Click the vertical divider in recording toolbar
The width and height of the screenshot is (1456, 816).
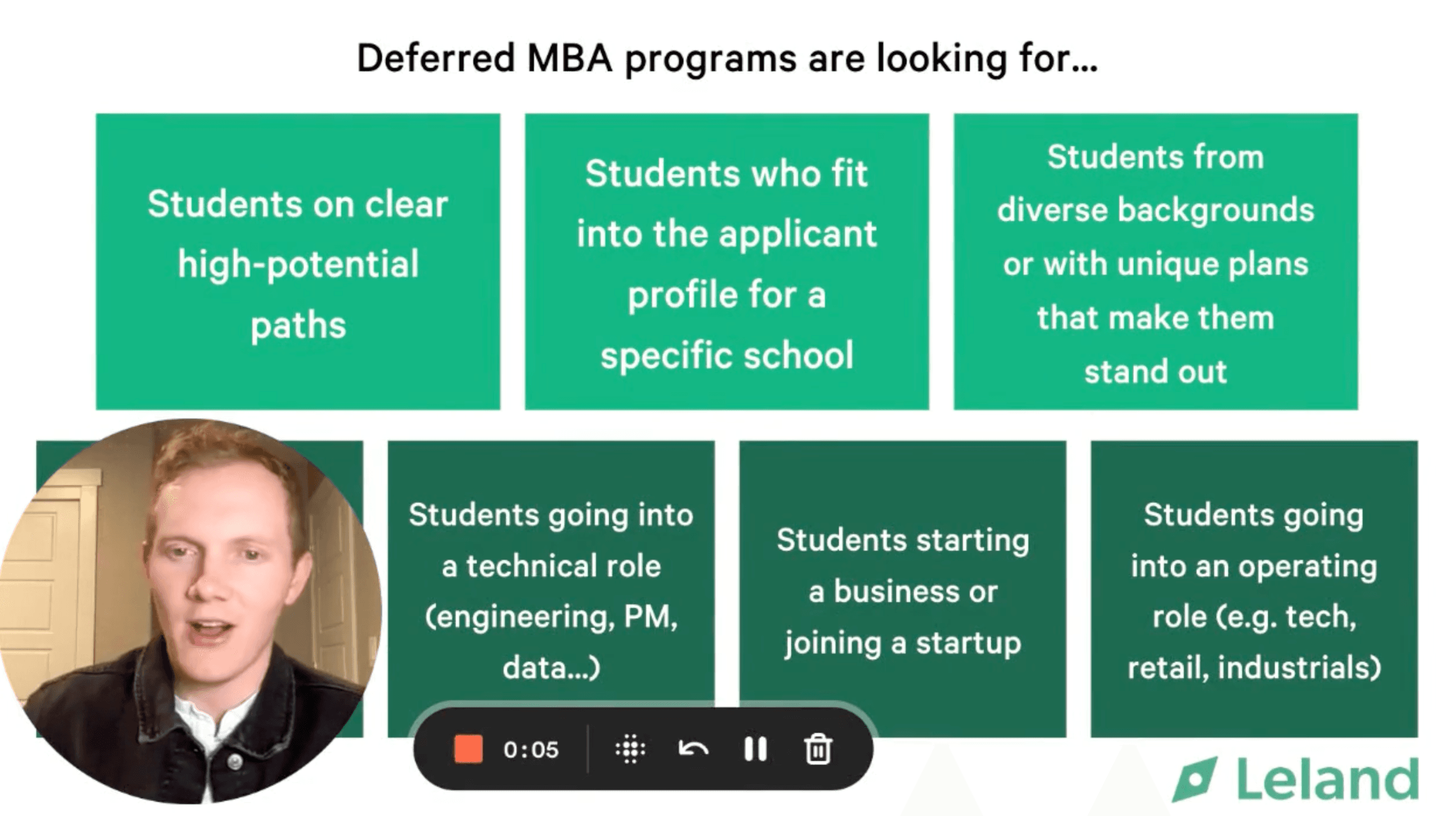coord(587,749)
